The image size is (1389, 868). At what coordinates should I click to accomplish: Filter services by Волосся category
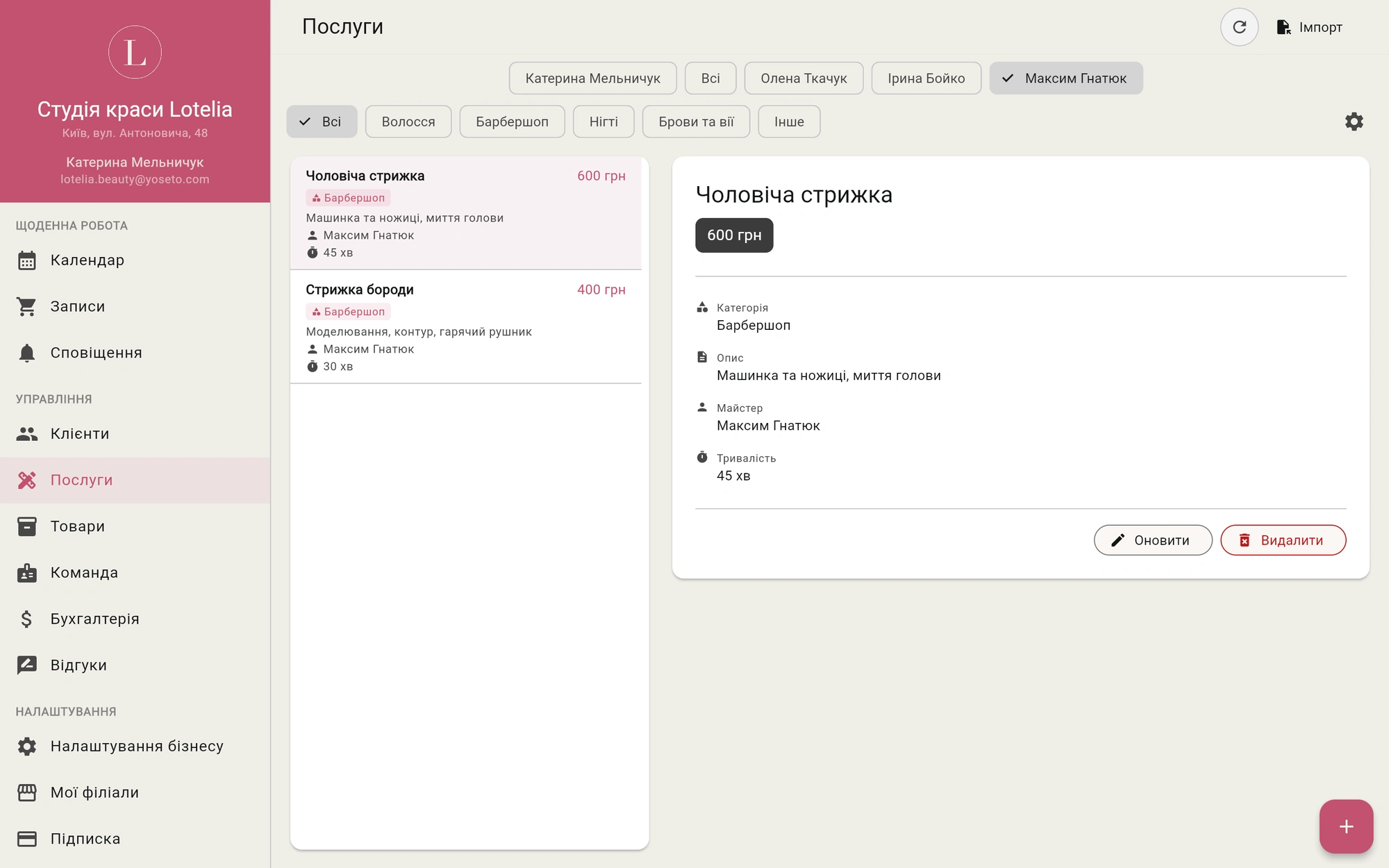tap(408, 122)
